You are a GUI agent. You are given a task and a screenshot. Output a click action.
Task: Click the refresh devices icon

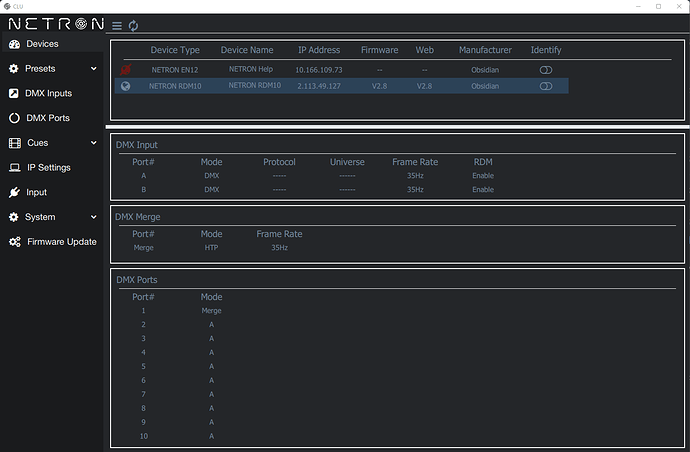(133, 26)
